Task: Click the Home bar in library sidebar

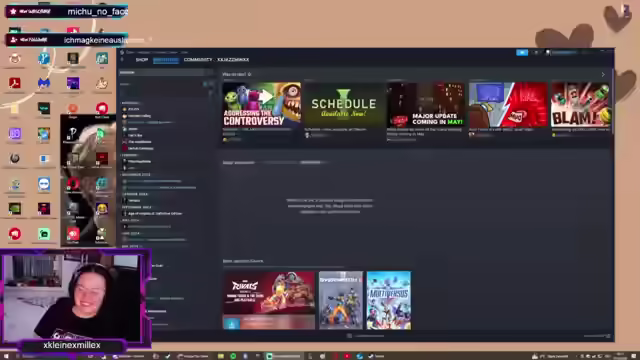Action: 162,72
